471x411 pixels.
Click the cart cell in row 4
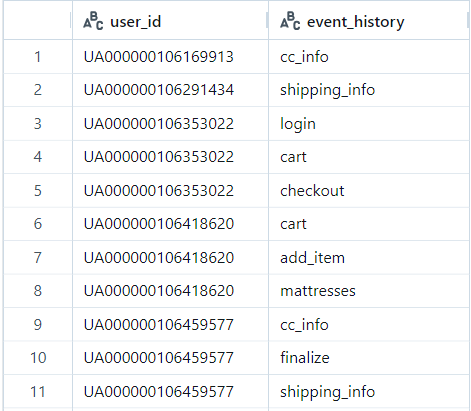coord(369,157)
